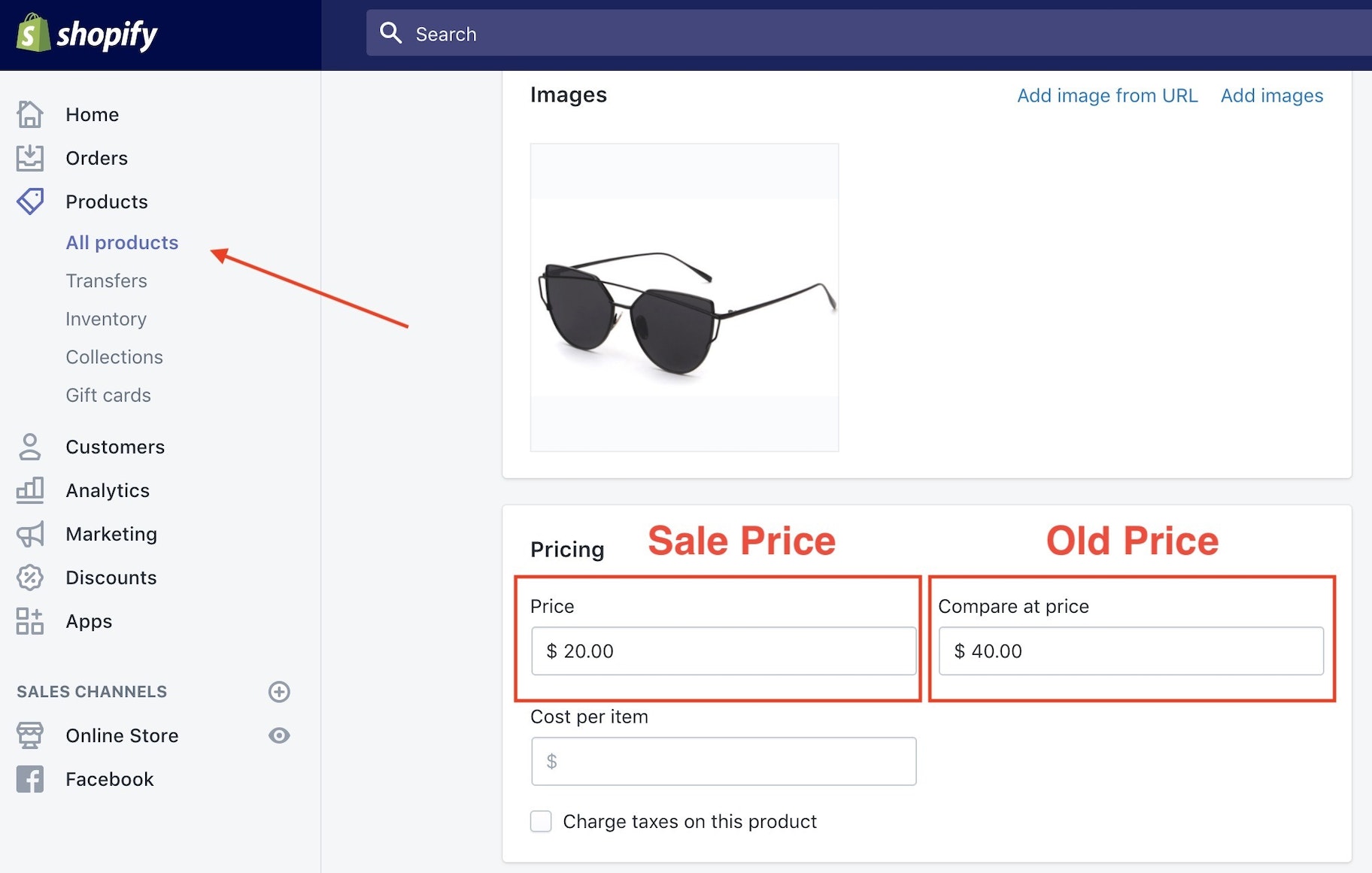View Online Store using eye icon

pos(279,735)
